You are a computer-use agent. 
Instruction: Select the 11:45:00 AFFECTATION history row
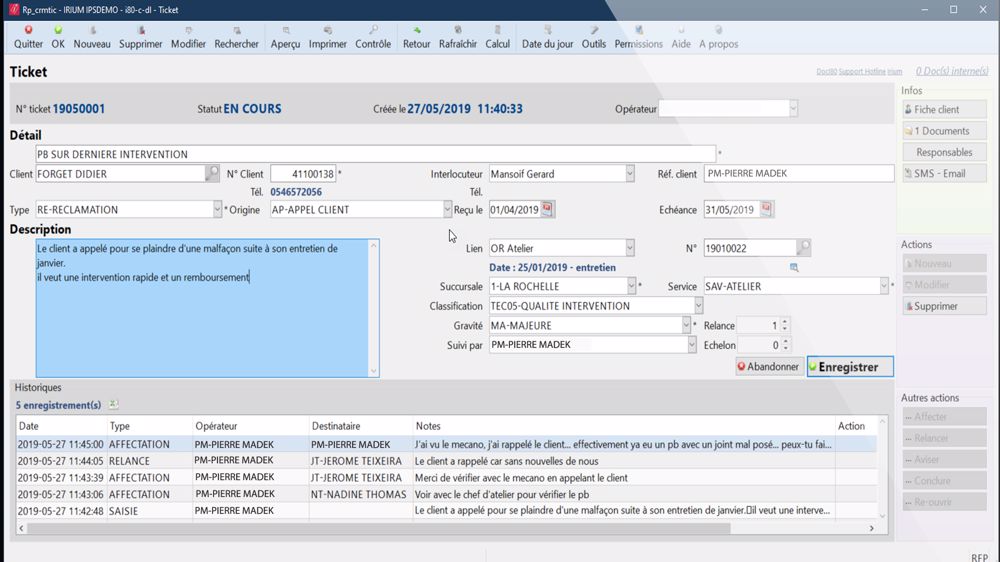(446, 444)
